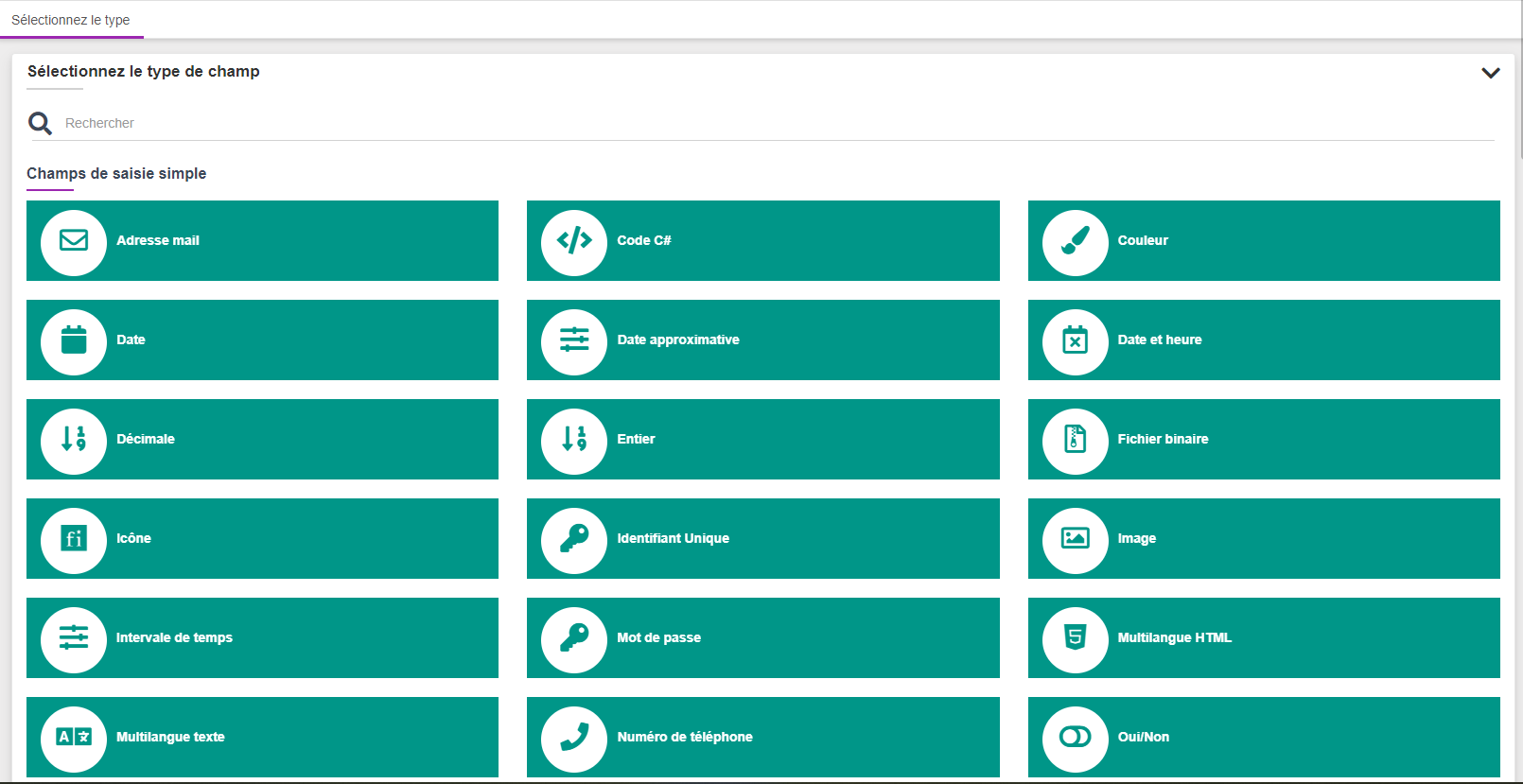
Task: Choose the calendar icon for Date
Action: 74,340
